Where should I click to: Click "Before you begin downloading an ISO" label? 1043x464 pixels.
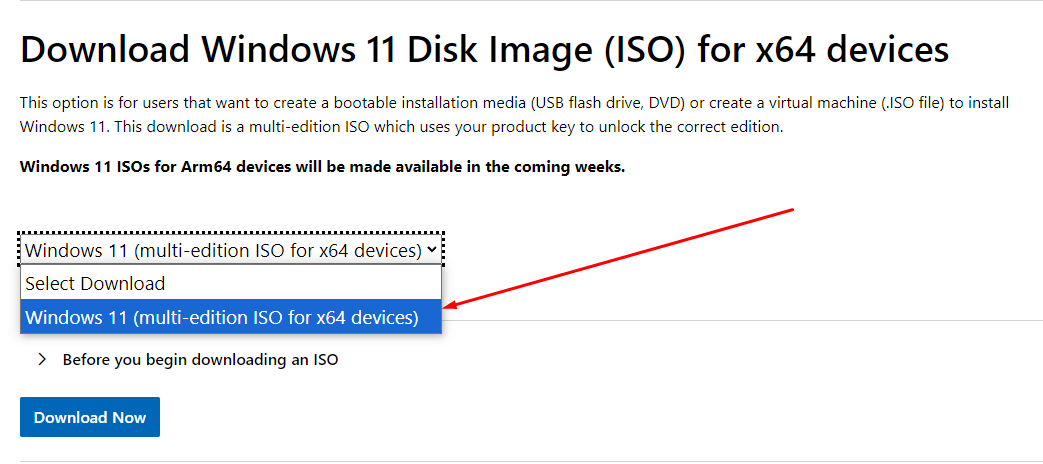(x=200, y=360)
